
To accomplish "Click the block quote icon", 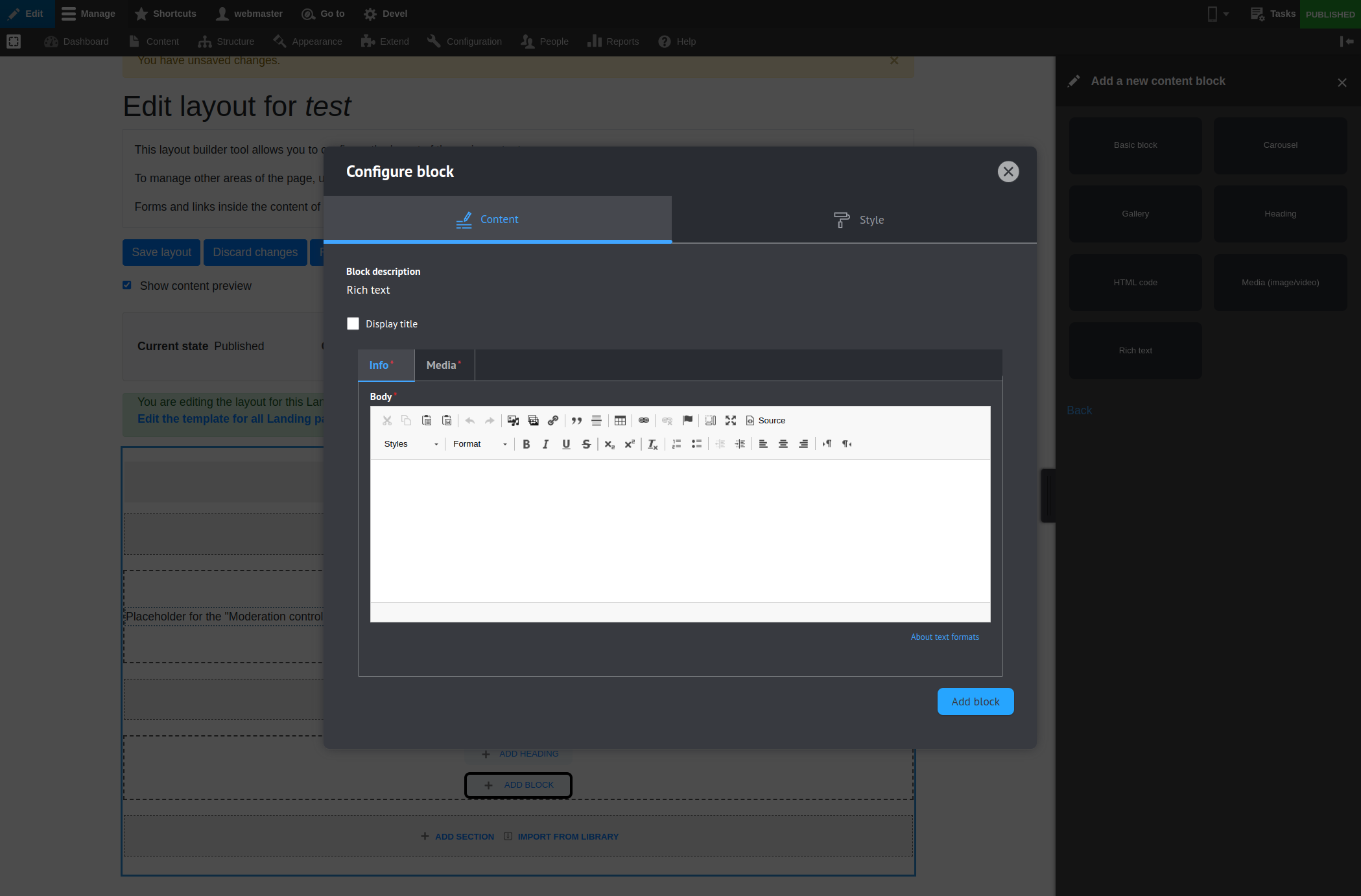I will (576, 421).
